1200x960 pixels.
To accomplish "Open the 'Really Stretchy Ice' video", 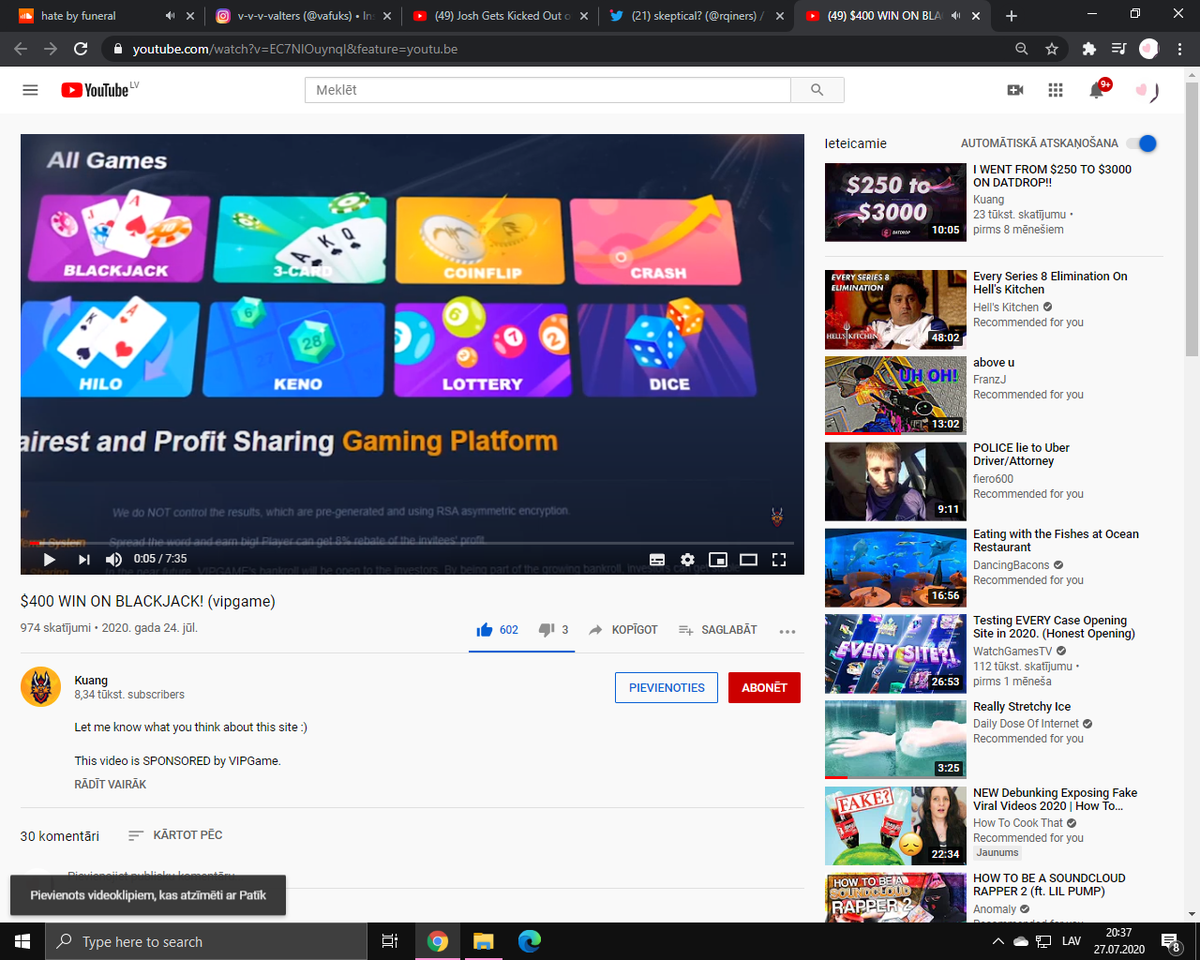I will [x=894, y=739].
